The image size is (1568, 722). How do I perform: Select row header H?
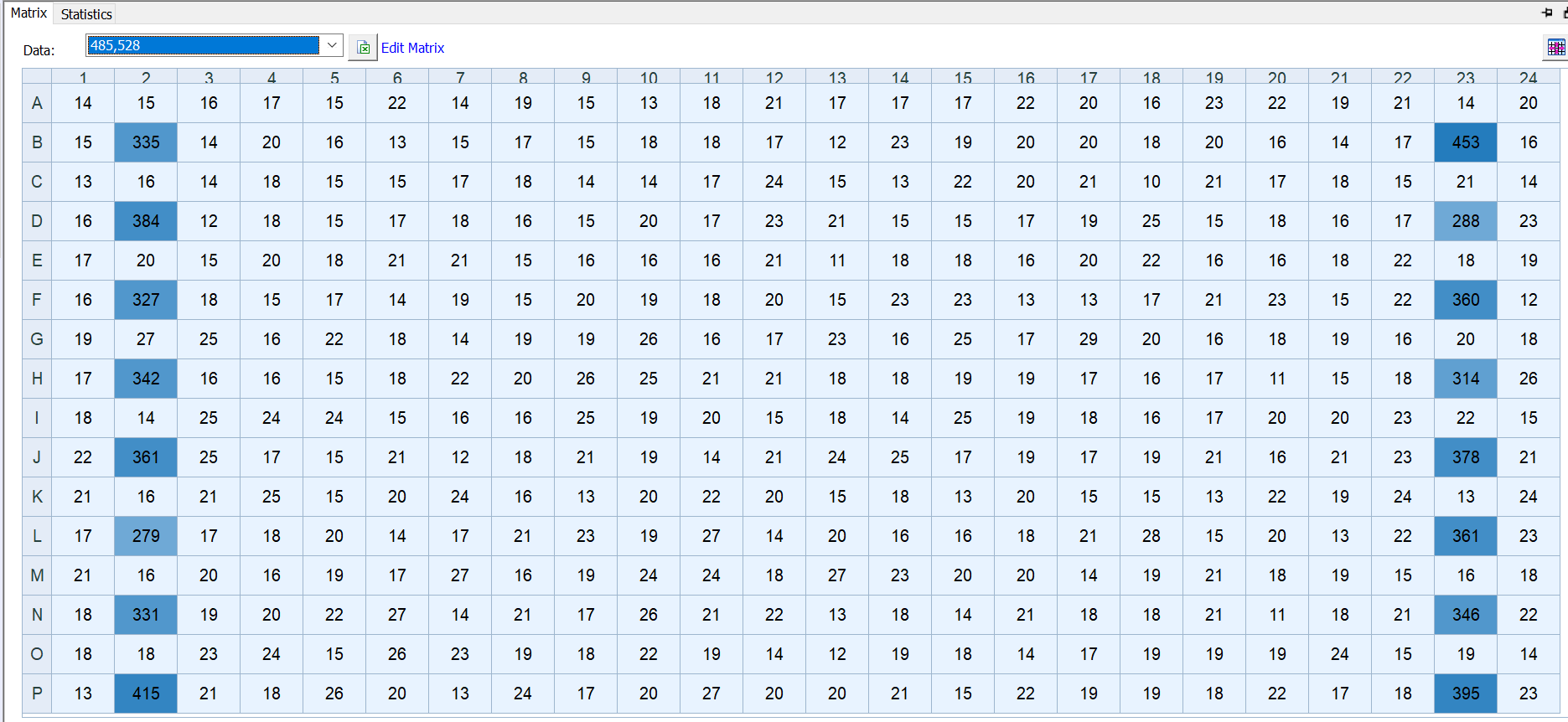37,379
